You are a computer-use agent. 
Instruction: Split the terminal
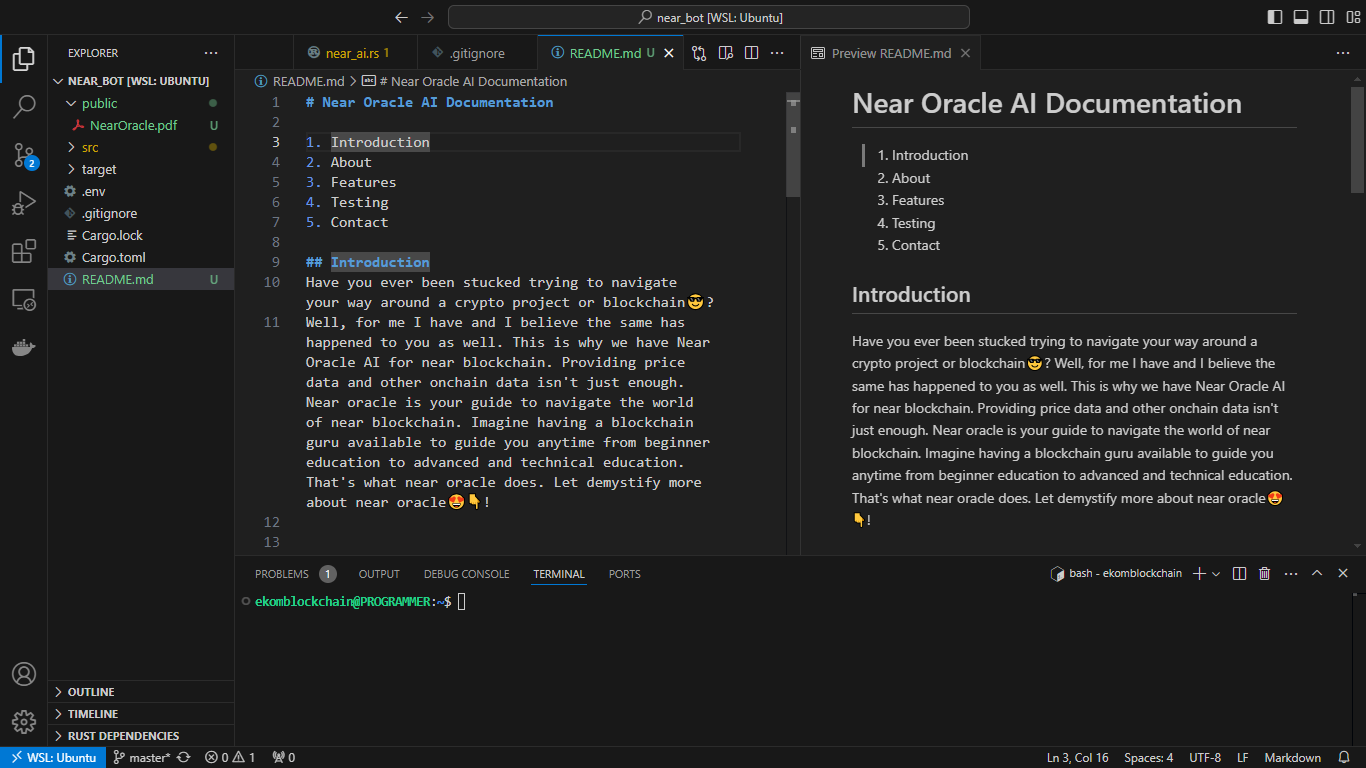pos(1239,573)
